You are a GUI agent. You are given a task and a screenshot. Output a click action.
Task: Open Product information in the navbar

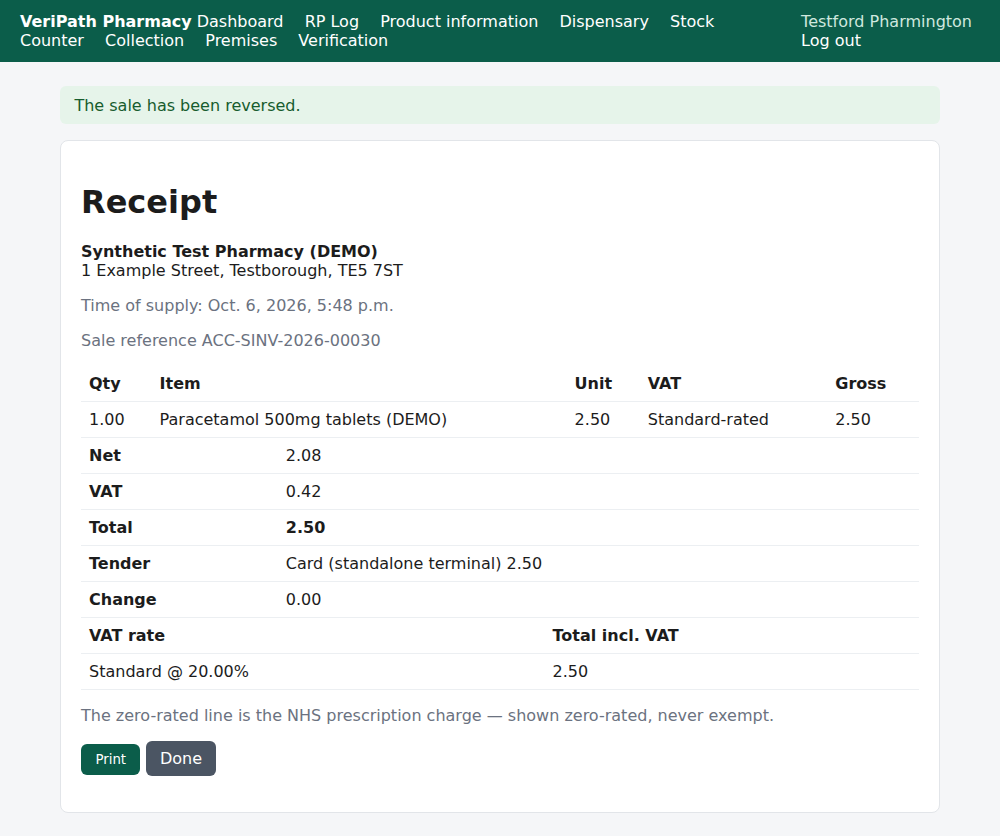pos(459,21)
